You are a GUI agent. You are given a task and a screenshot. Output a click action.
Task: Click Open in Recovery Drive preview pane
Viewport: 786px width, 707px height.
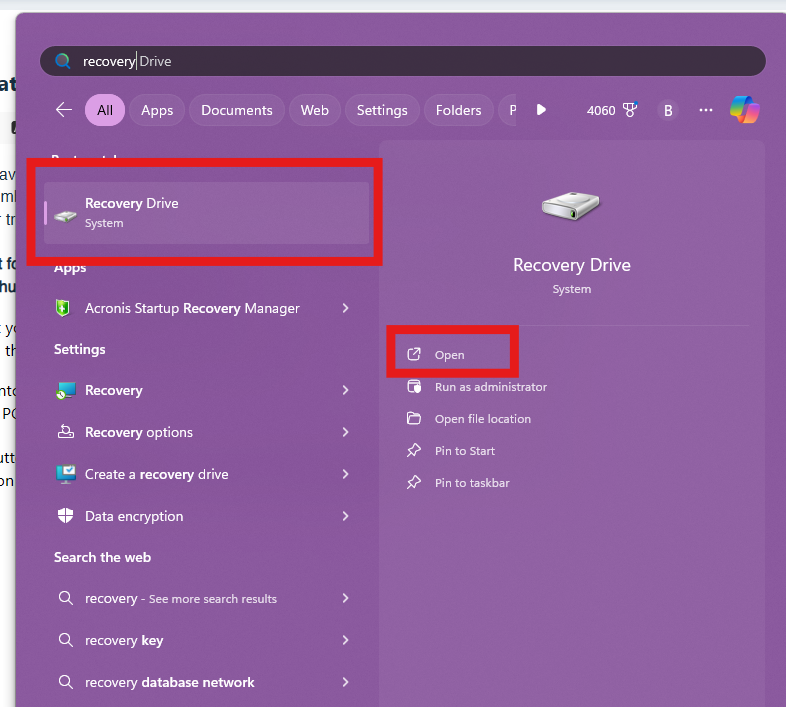coord(449,355)
